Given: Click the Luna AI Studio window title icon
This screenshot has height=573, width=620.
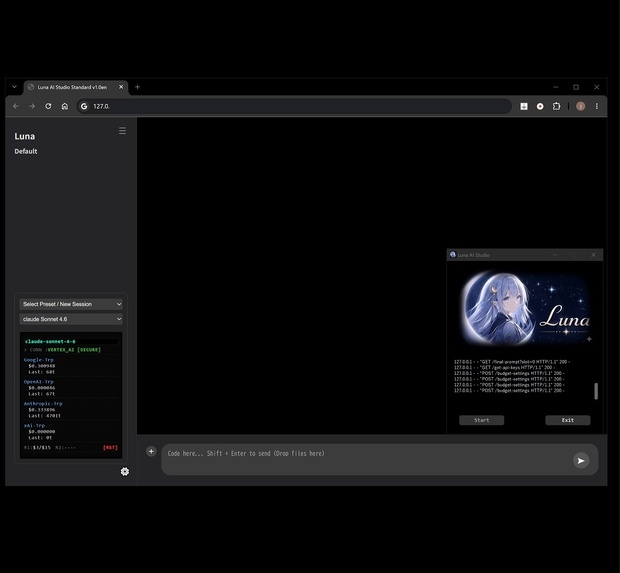Looking at the screenshot, I should coord(453,255).
